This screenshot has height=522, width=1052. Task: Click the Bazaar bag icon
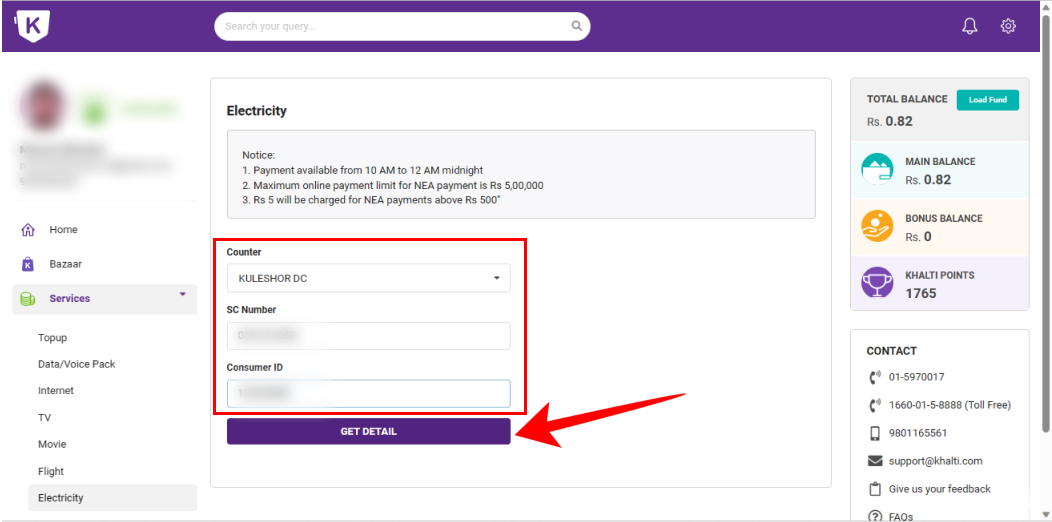(28, 264)
